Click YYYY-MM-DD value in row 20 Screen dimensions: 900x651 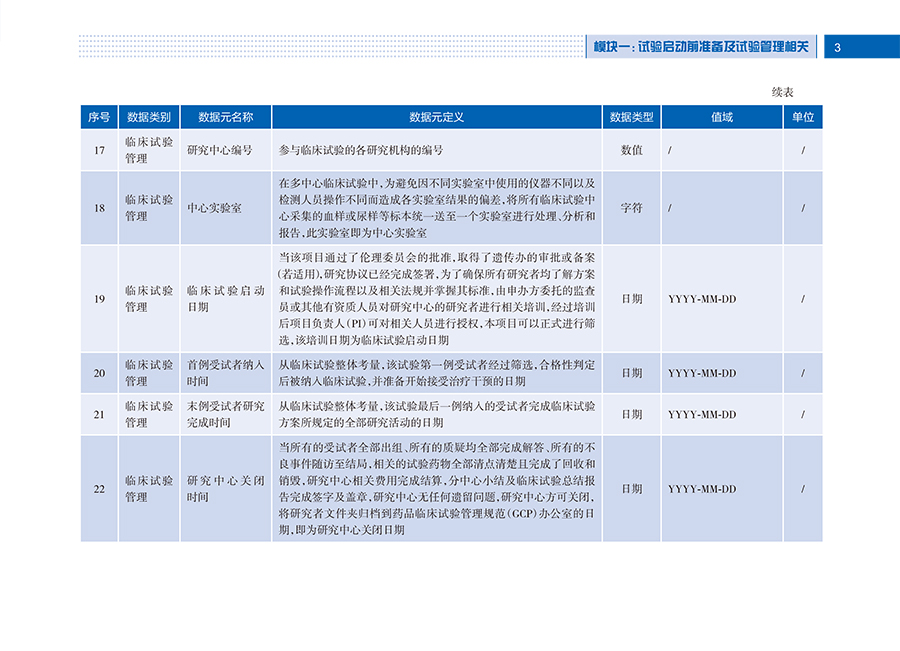(x=702, y=373)
